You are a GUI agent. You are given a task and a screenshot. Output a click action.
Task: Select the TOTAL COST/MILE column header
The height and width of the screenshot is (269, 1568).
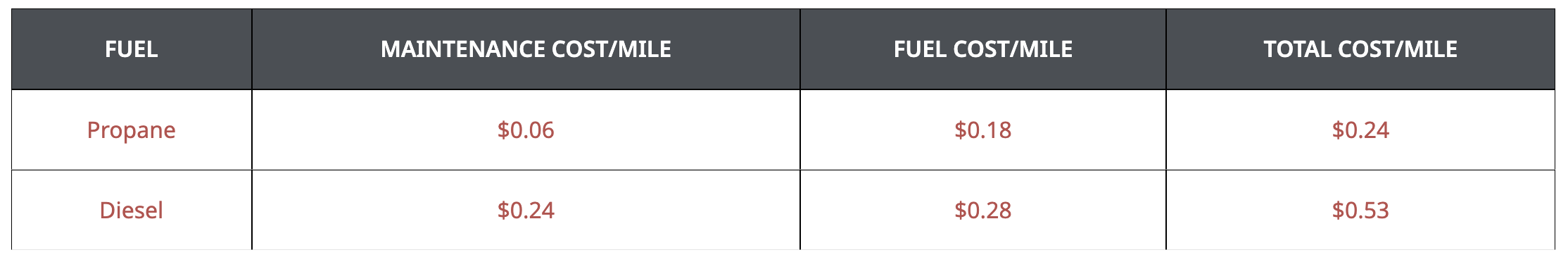1360,49
